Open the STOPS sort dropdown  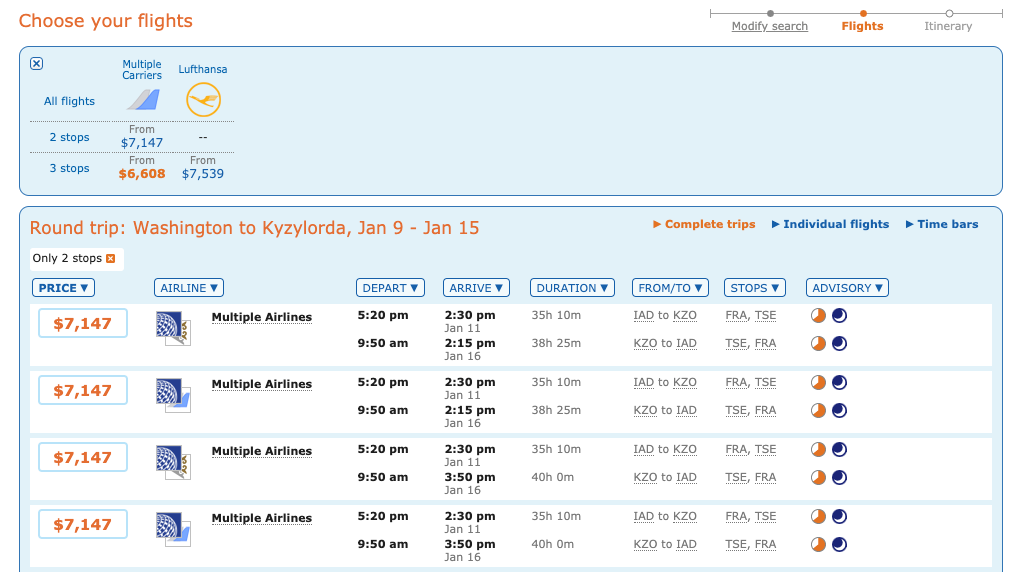[x=754, y=288]
